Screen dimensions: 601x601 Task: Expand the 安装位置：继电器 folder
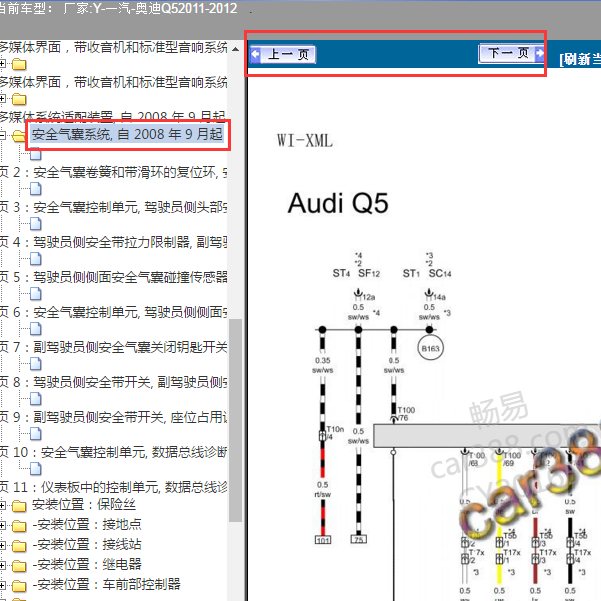pyautogui.click(x=2, y=565)
